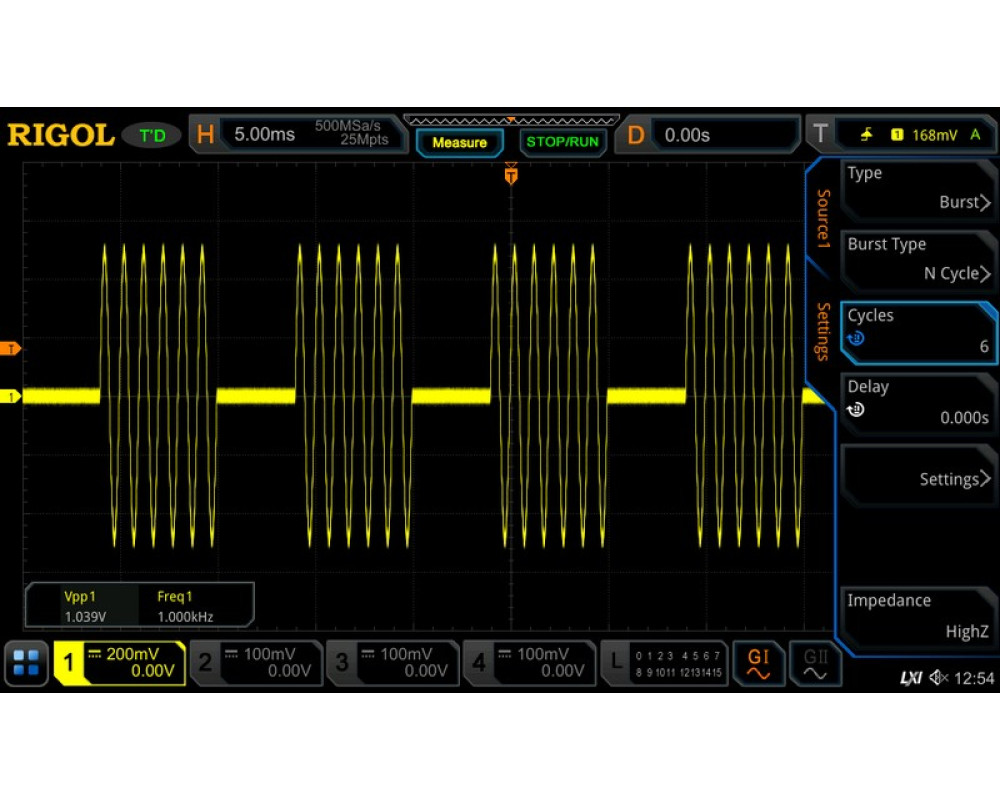
Task: Select the GI sine wave generator icon
Action: 759,663
